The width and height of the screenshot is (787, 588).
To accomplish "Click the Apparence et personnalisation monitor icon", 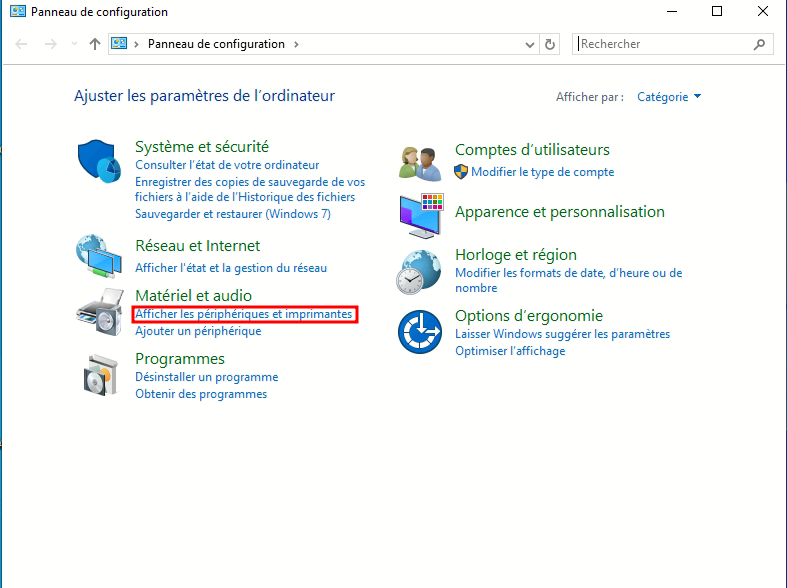I will pos(421,216).
